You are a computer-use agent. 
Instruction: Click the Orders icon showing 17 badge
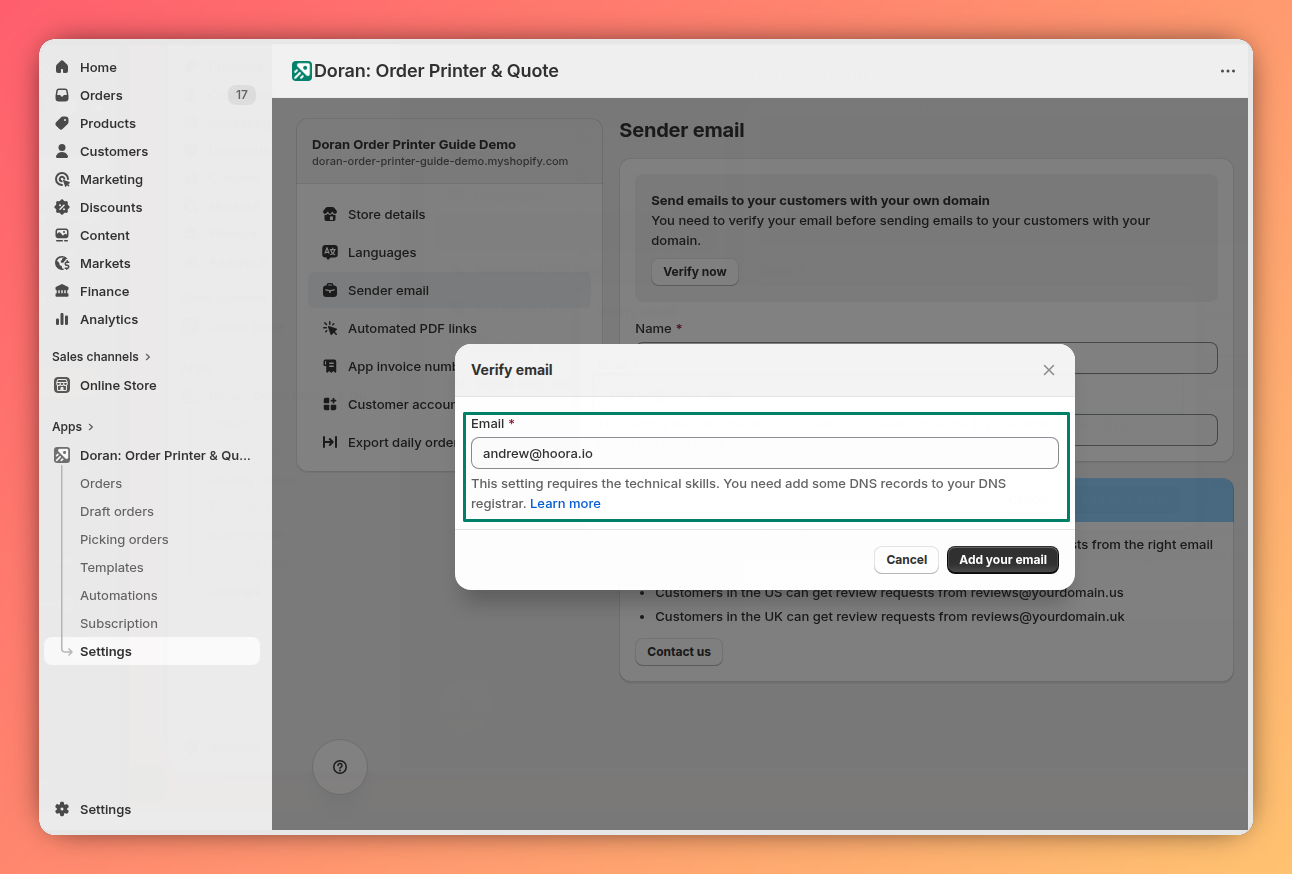coord(64,95)
